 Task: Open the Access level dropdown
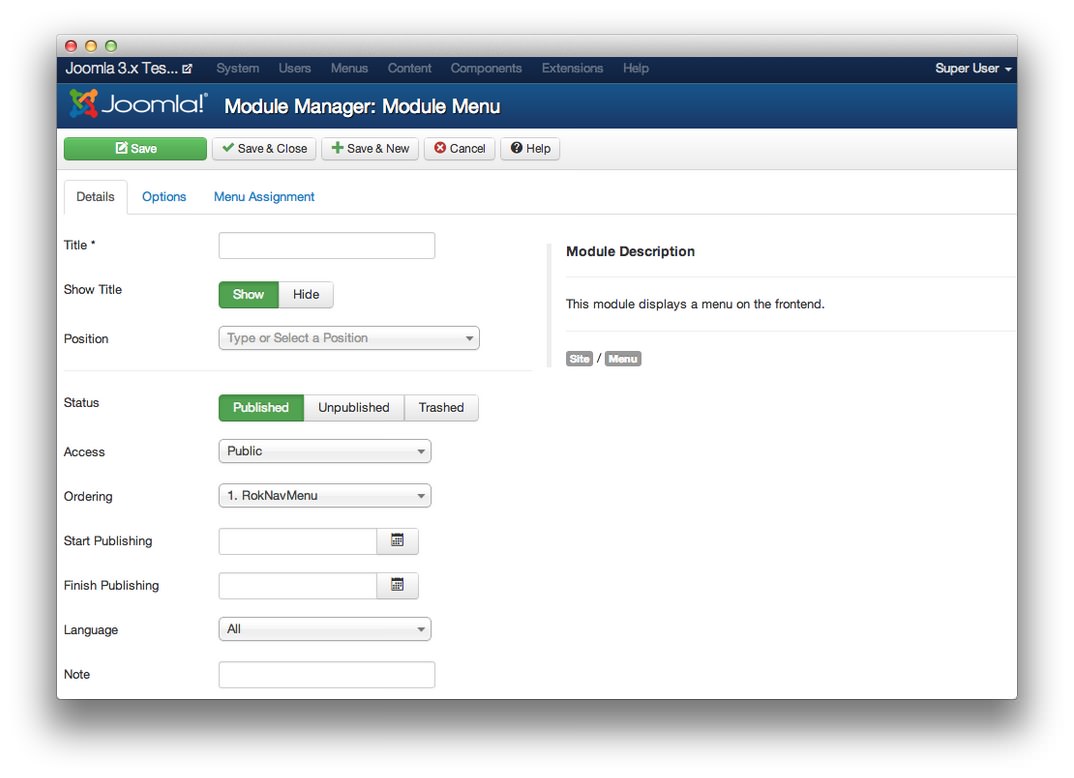coord(324,451)
